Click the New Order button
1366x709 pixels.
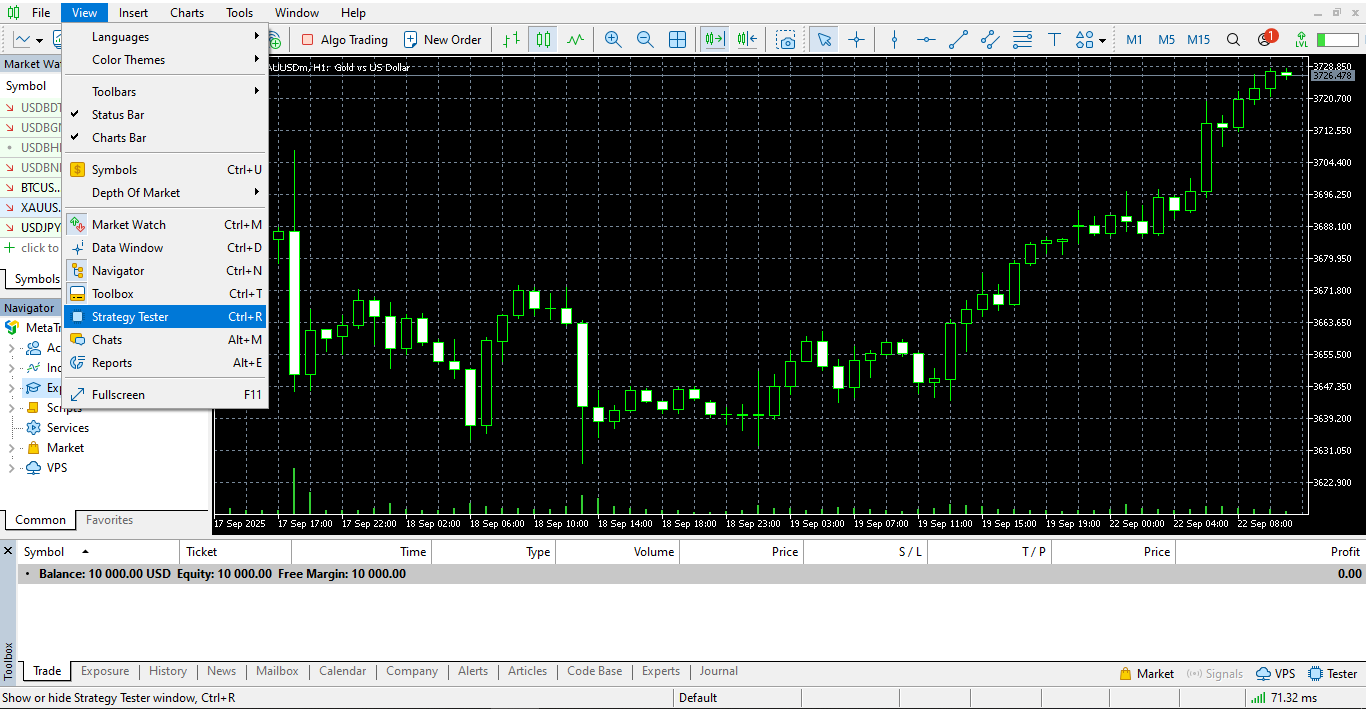pyautogui.click(x=442, y=40)
